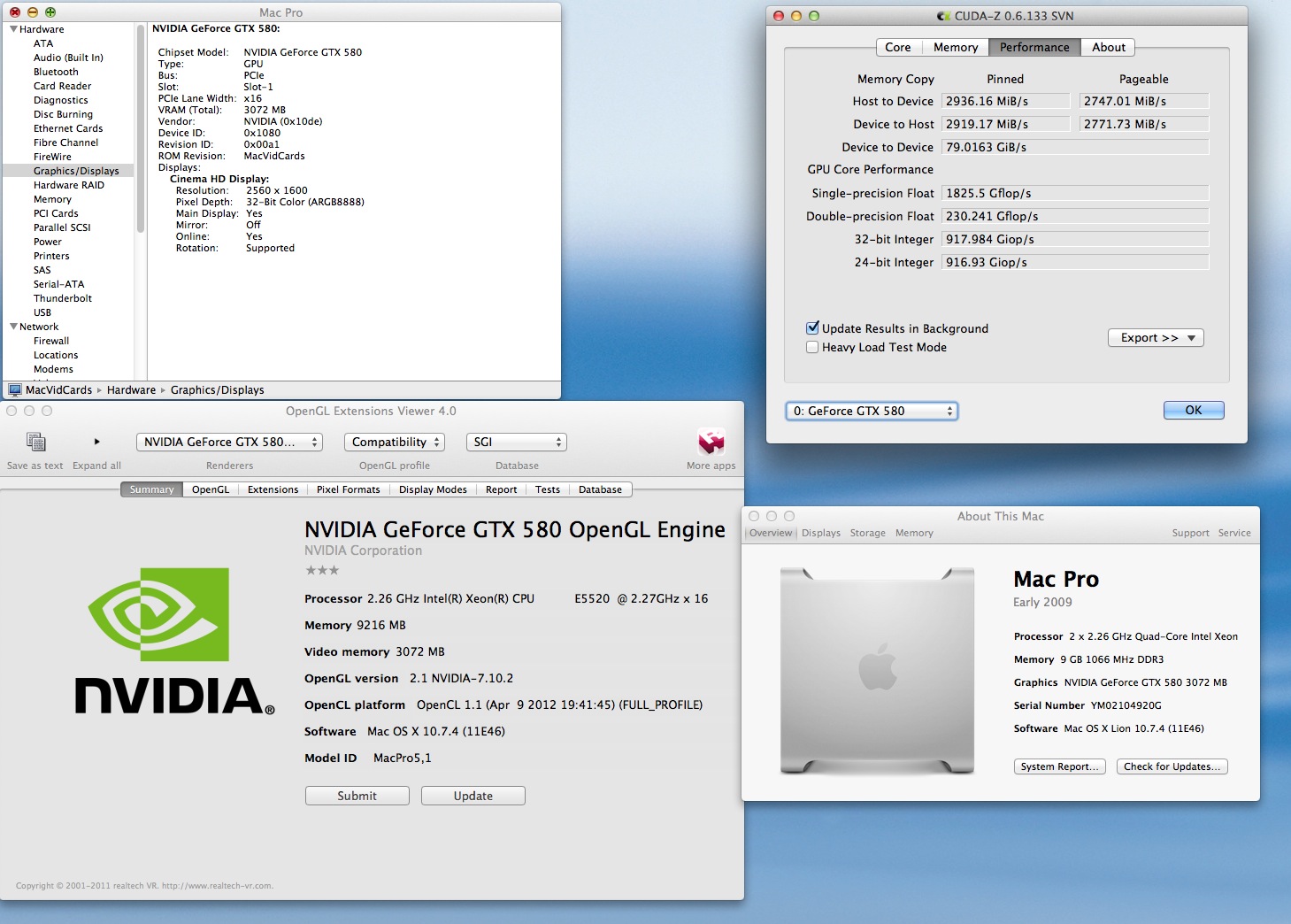Click the System Information sidebar scrollbar
This screenshot has width=1291, height=924.
pos(141,128)
